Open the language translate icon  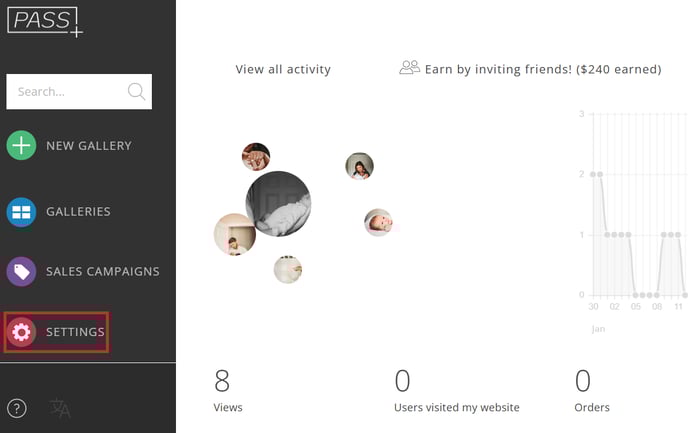point(59,408)
